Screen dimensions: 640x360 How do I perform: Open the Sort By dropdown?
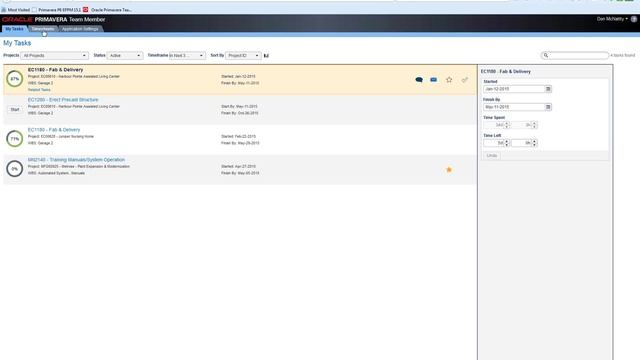pos(243,56)
